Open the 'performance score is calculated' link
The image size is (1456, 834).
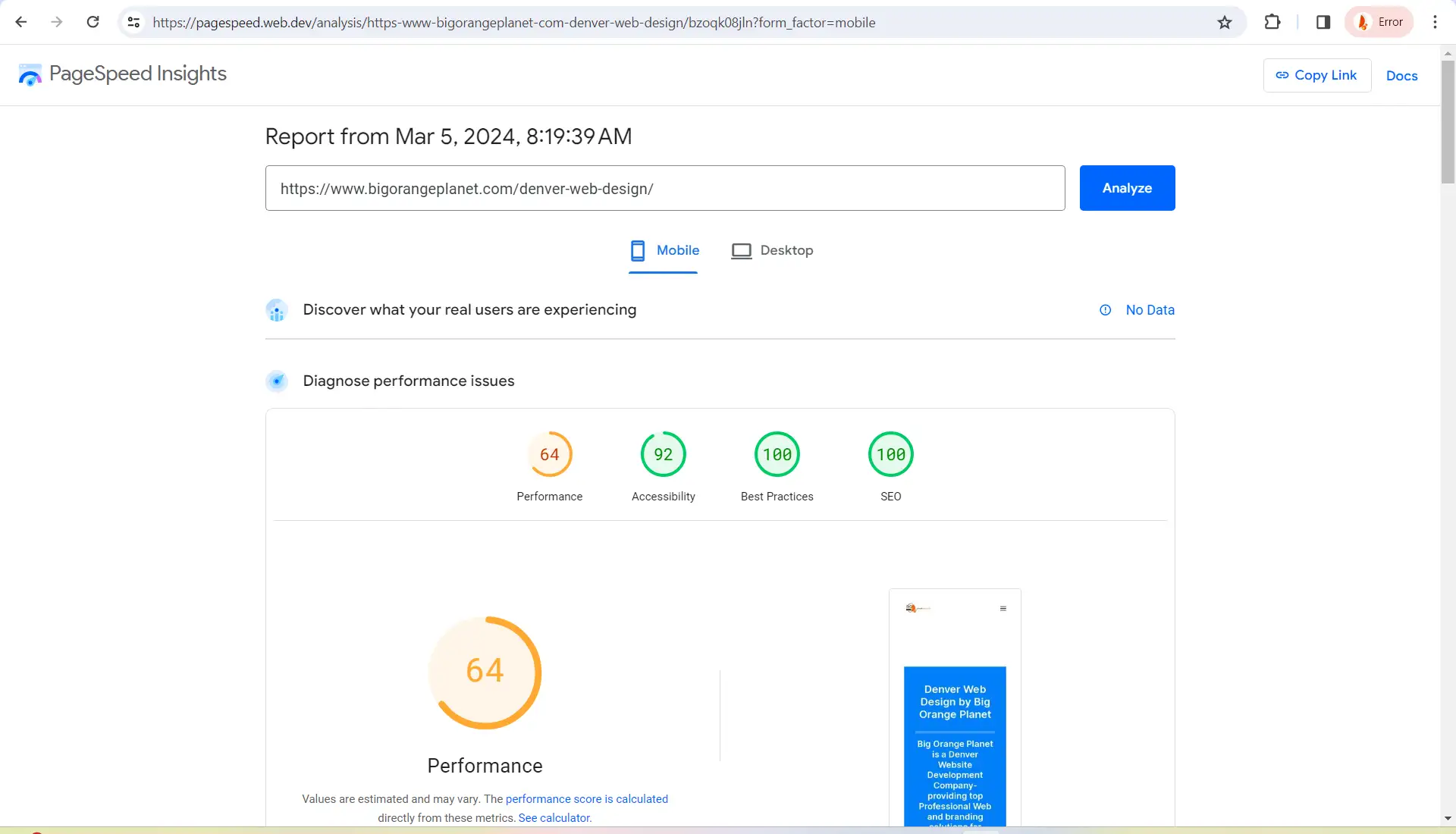(587, 799)
